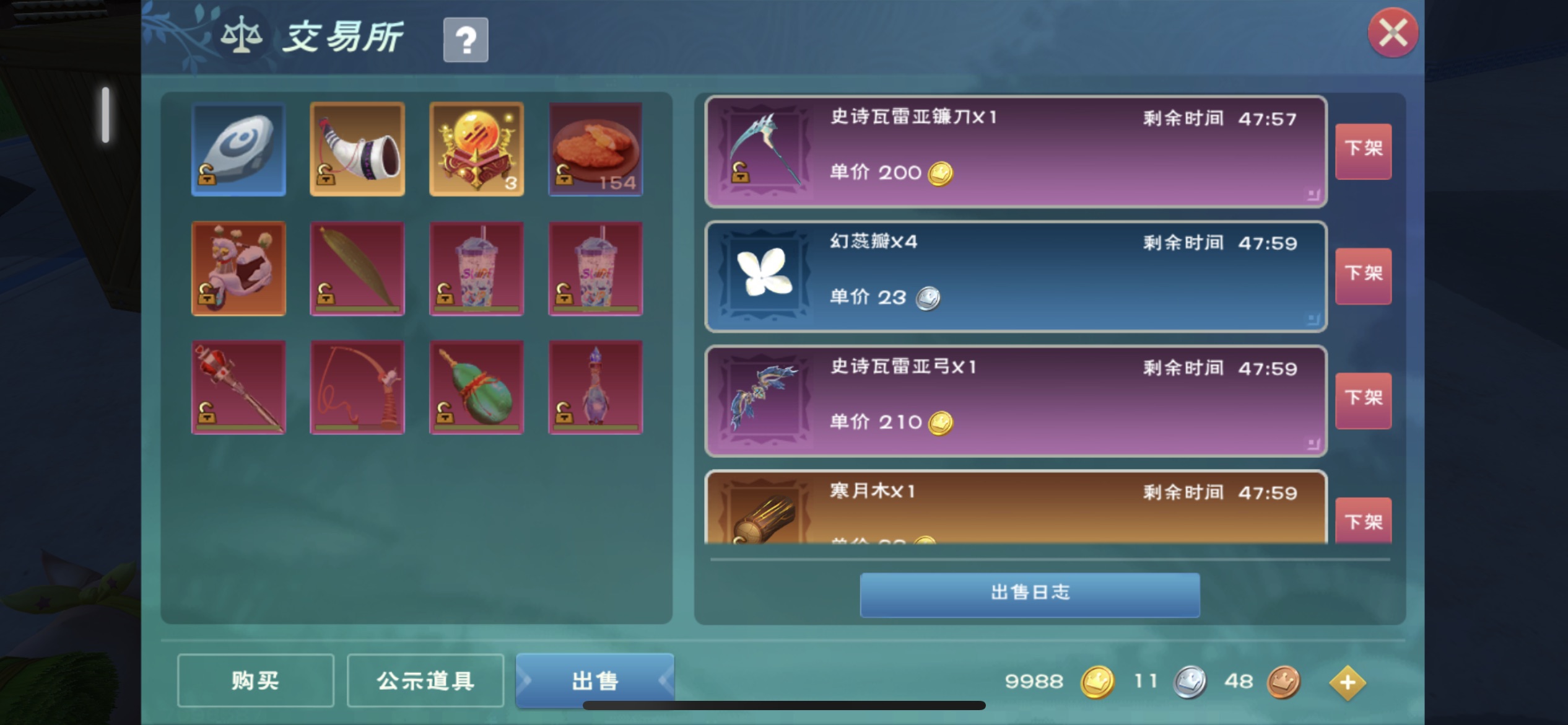Select the fishing rod inventory item

click(x=357, y=387)
